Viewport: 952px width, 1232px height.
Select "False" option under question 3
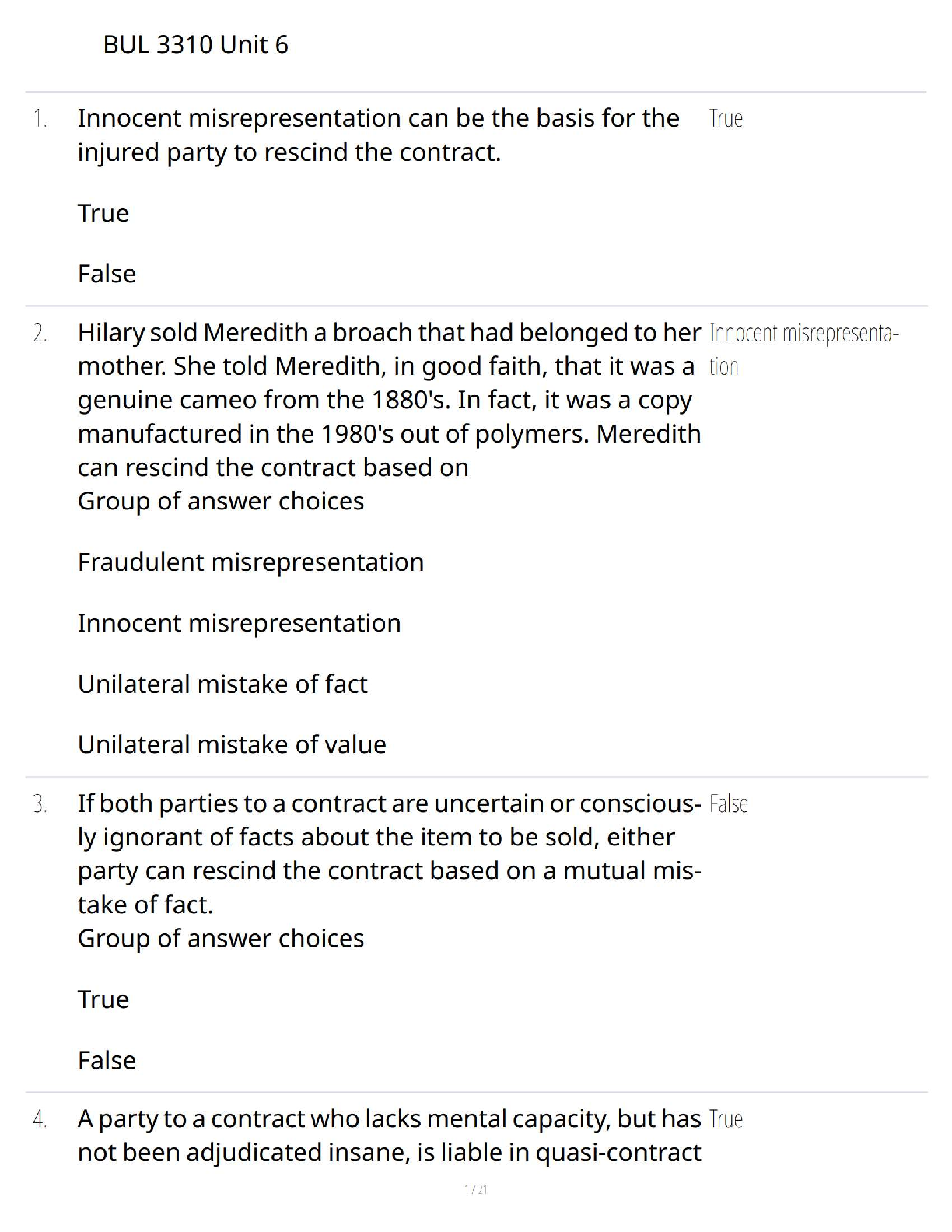(x=107, y=1061)
